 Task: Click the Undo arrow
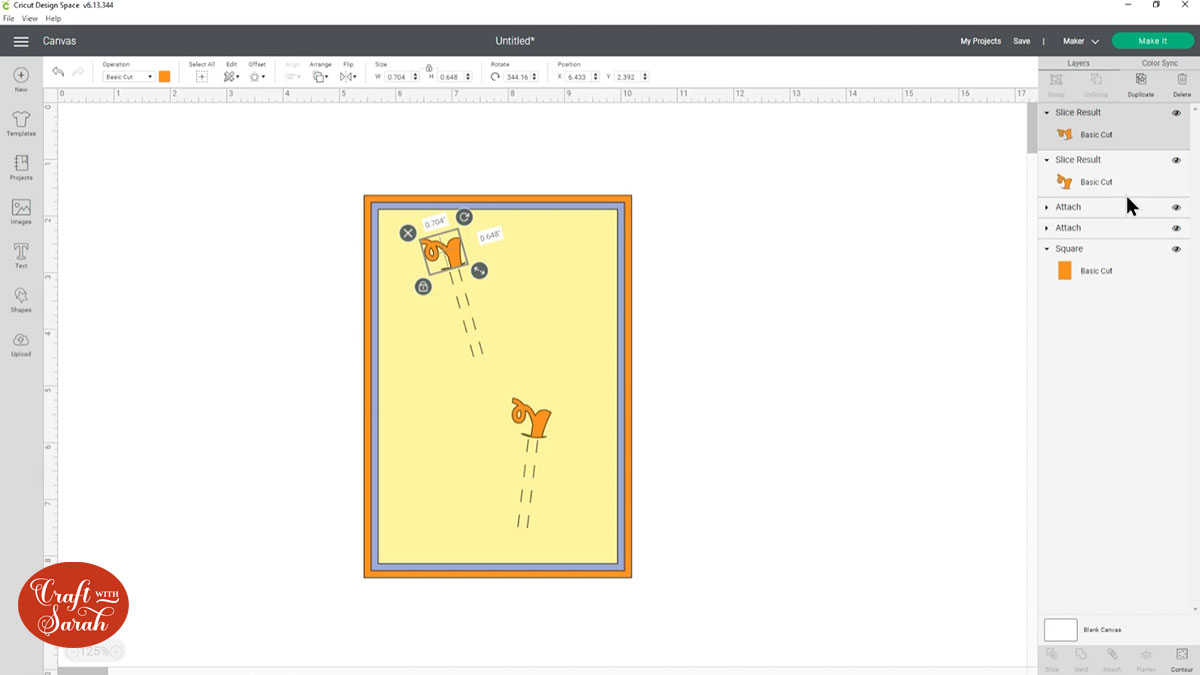point(58,73)
